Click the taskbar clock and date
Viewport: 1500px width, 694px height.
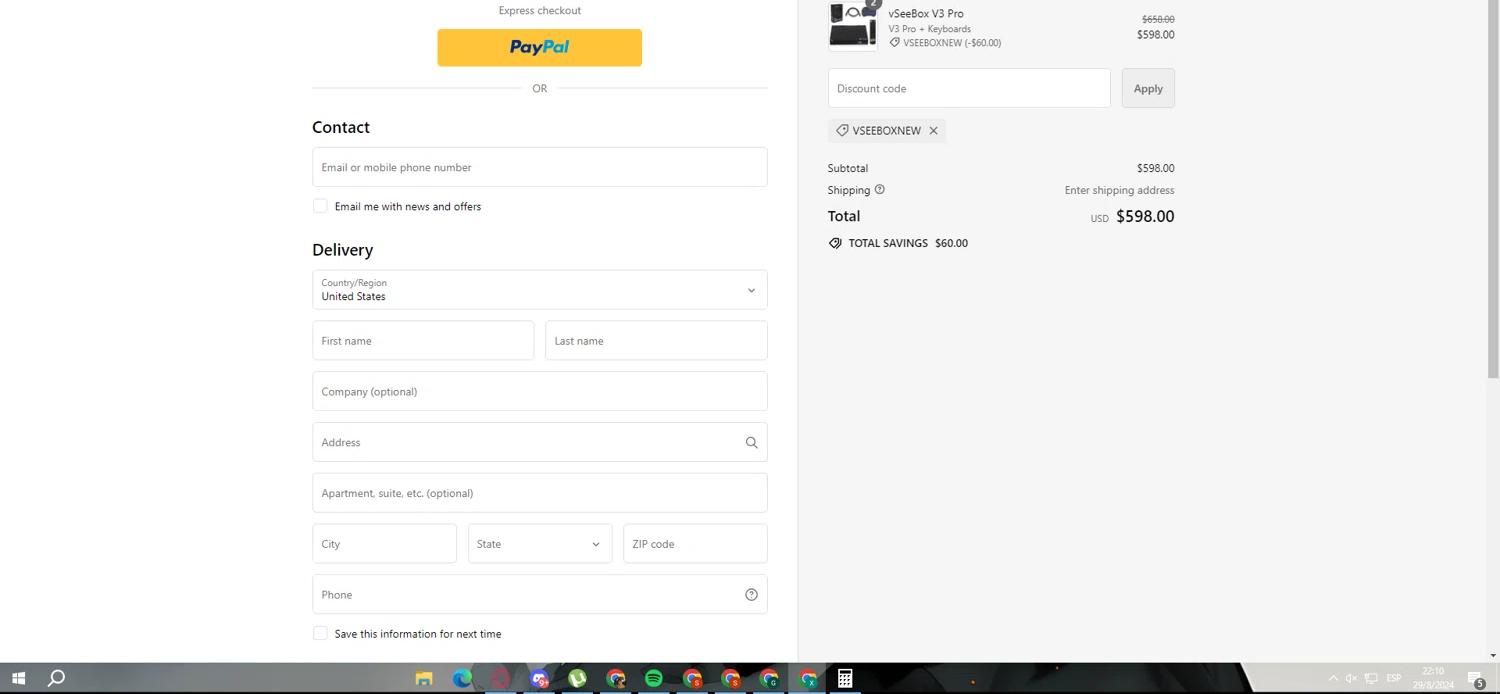pos(1433,678)
